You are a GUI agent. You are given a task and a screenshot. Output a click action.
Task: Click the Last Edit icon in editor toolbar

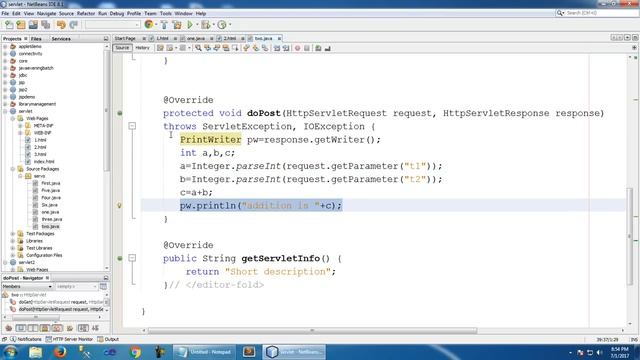click(x=160, y=48)
